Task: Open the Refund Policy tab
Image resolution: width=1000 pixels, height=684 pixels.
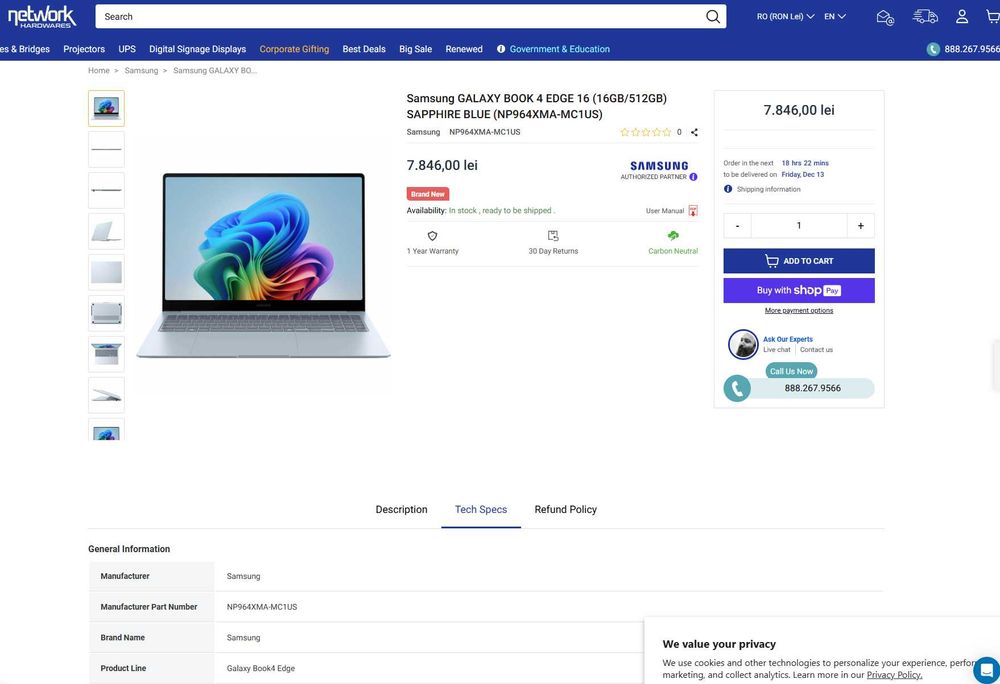Action: pos(566,509)
